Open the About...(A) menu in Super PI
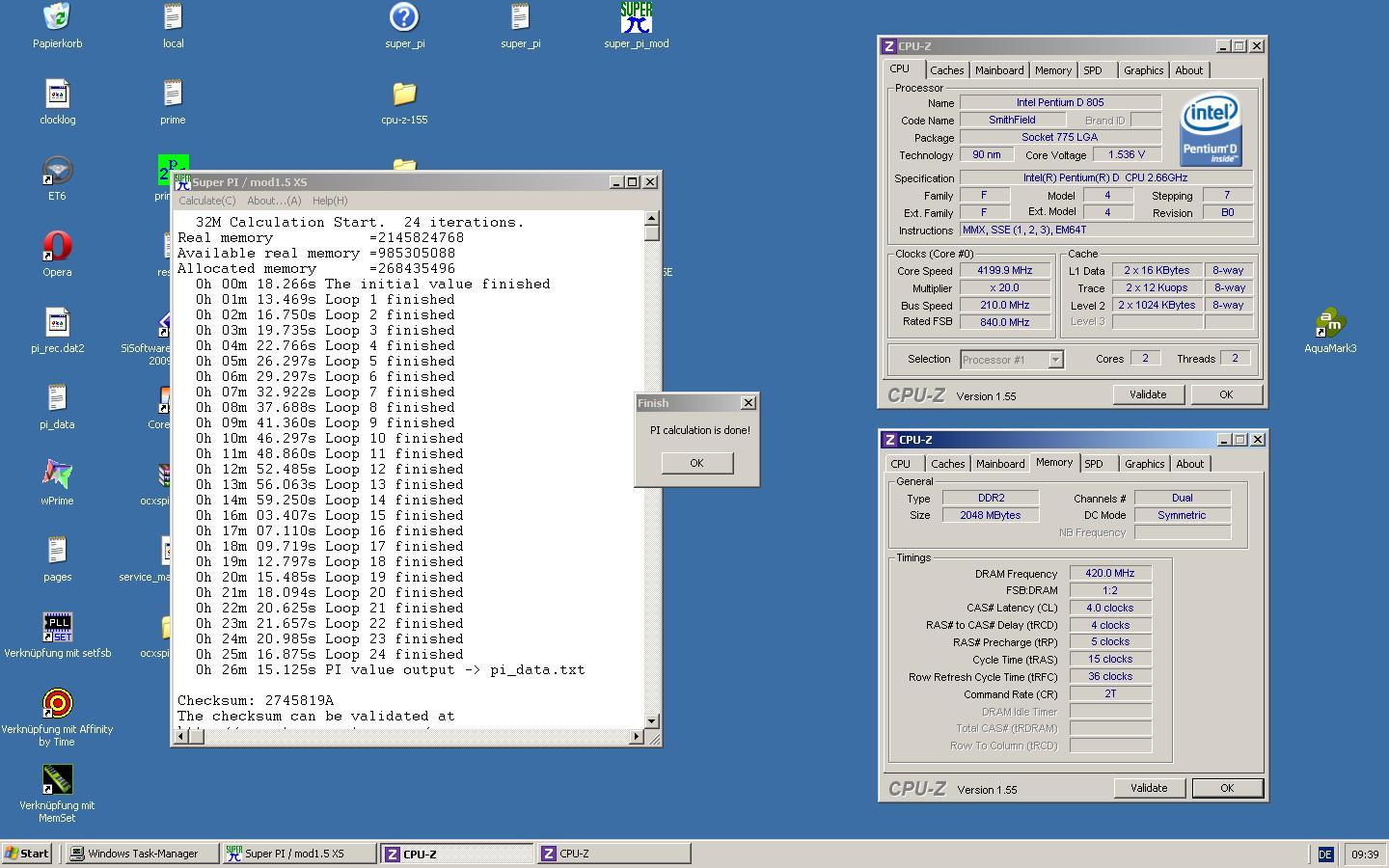This screenshot has height=868, width=1389. (274, 201)
